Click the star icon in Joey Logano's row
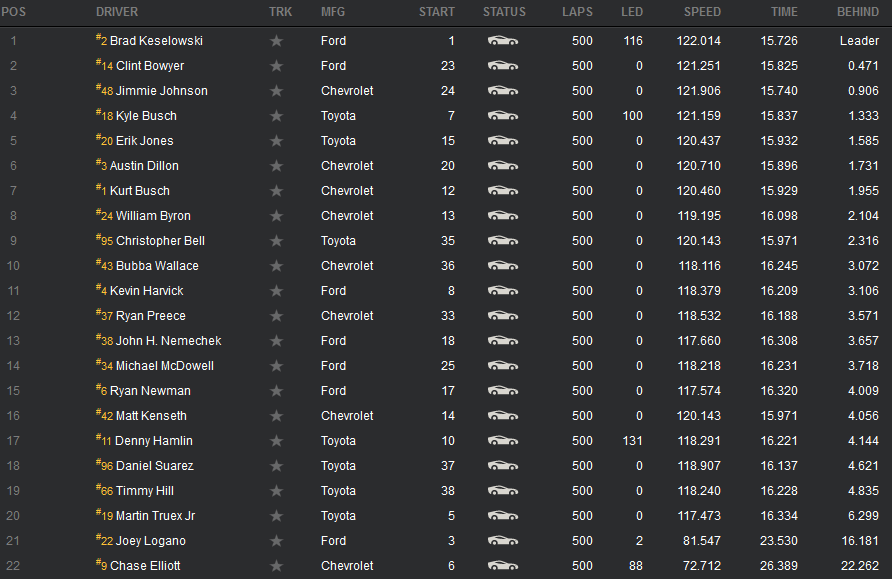The height and width of the screenshot is (579, 892). click(276, 541)
